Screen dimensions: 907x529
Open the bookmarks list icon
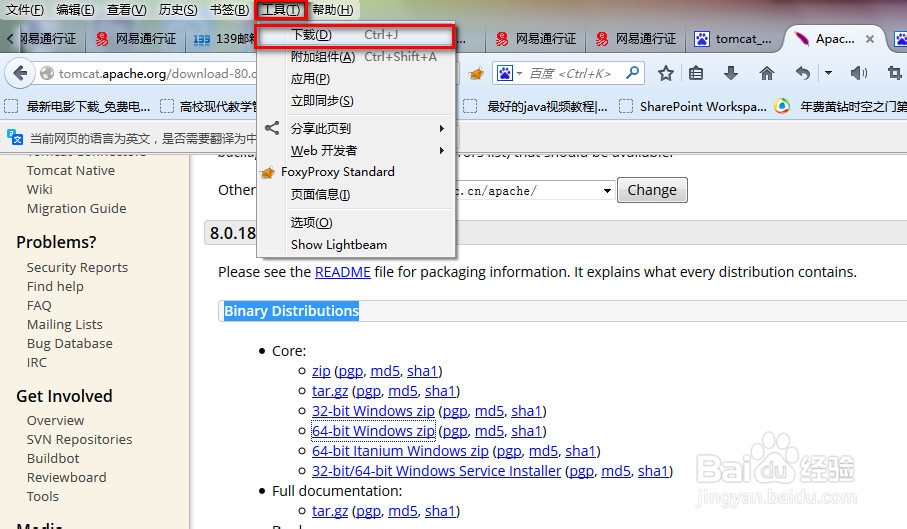(696, 73)
